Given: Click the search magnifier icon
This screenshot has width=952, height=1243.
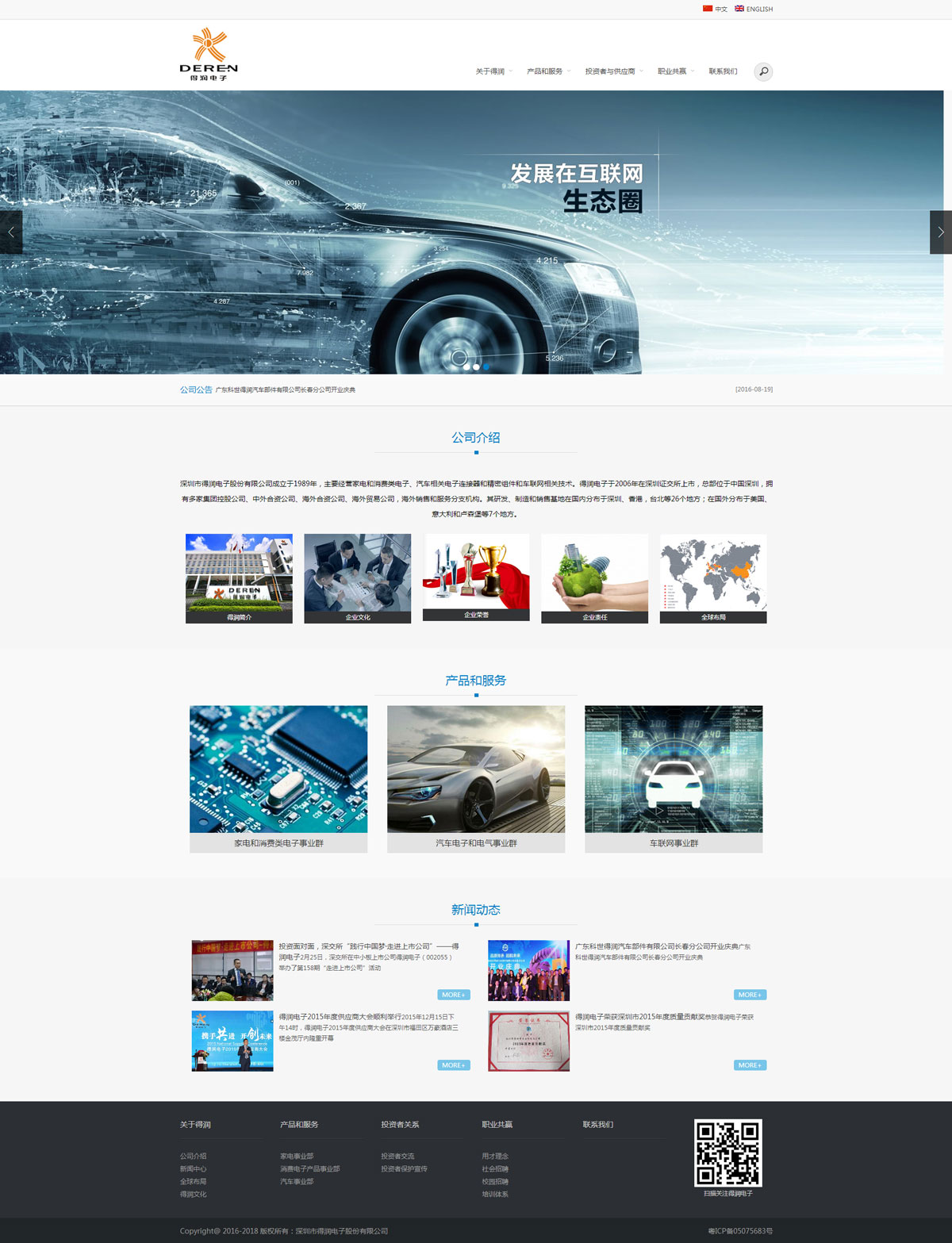Looking at the screenshot, I should (x=763, y=71).
